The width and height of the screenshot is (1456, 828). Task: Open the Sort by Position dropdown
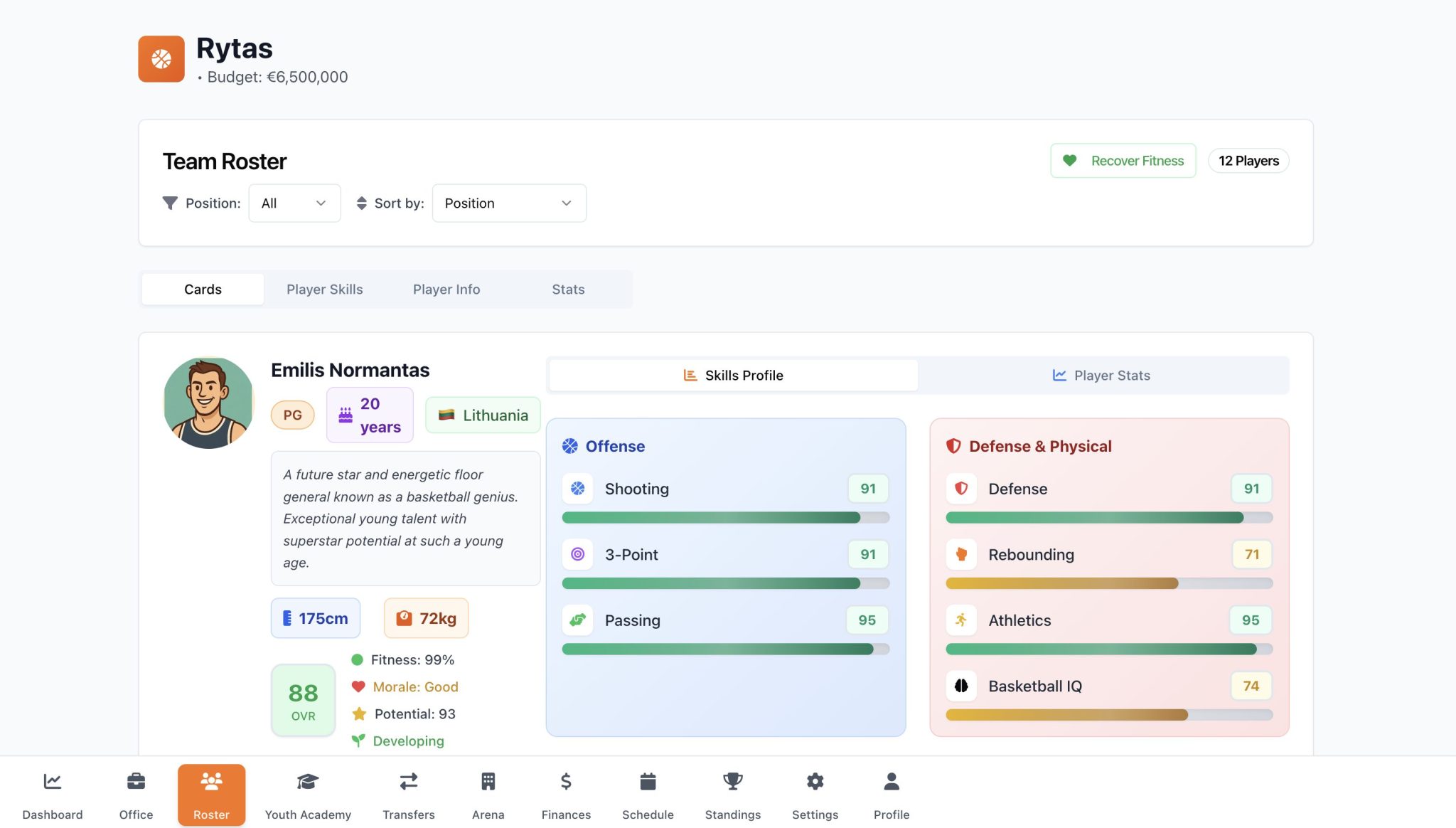pos(509,203)
